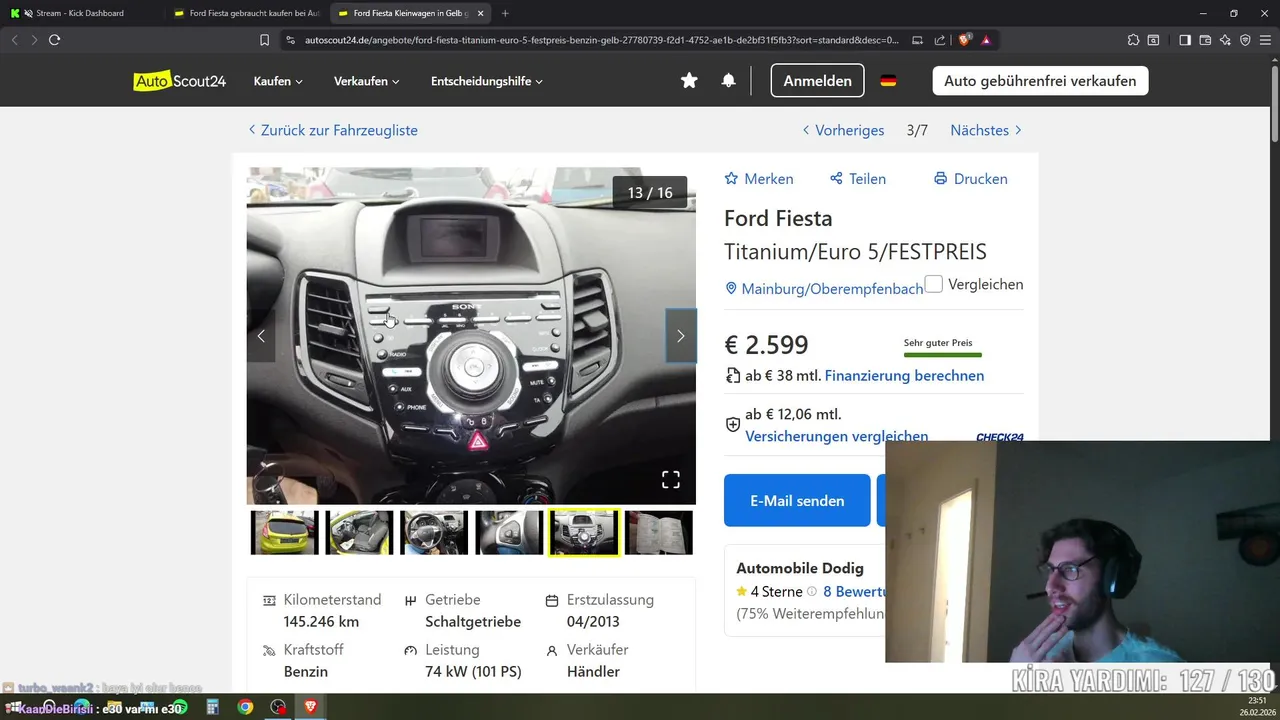Show previous gallery photo arrow

[x=261, y=336]
